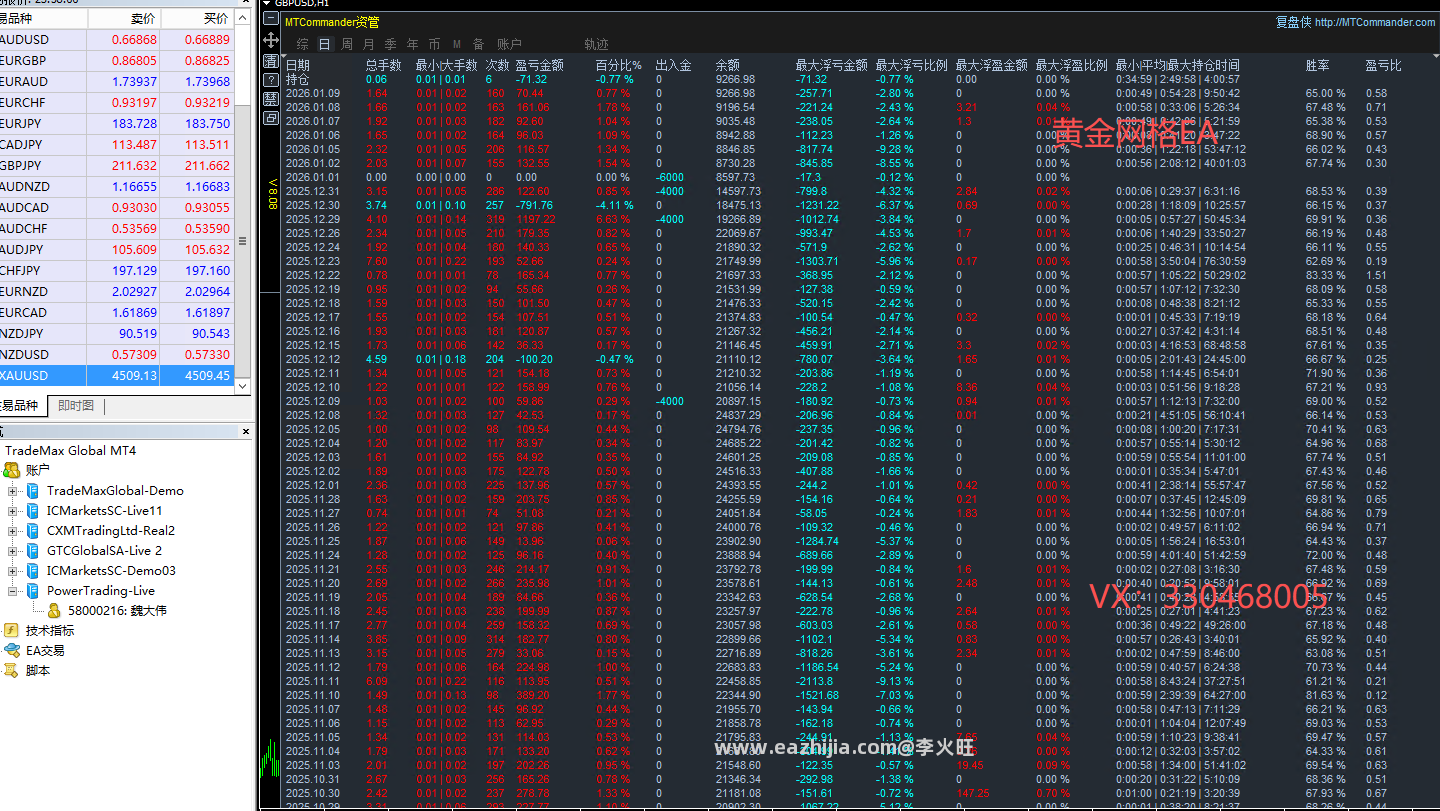
Task: Switch to the 周 weekly tab
Action: click(347, 44)
